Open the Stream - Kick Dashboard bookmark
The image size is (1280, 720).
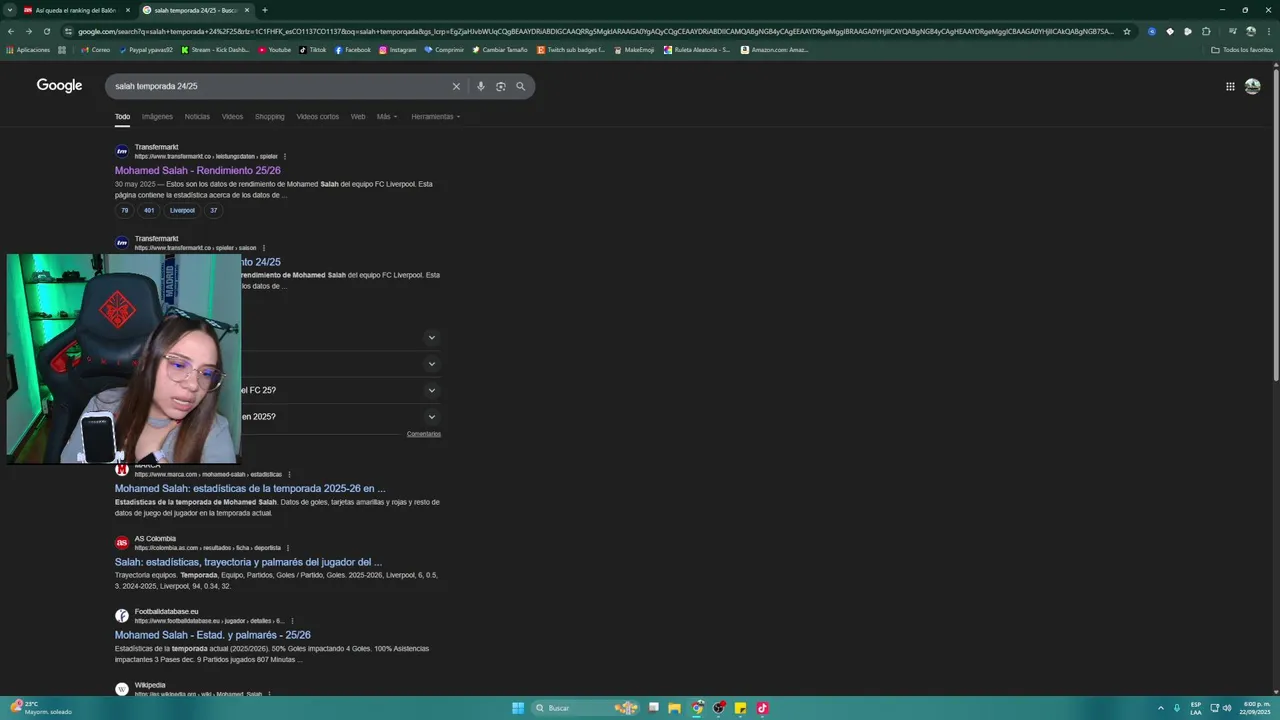215,50
